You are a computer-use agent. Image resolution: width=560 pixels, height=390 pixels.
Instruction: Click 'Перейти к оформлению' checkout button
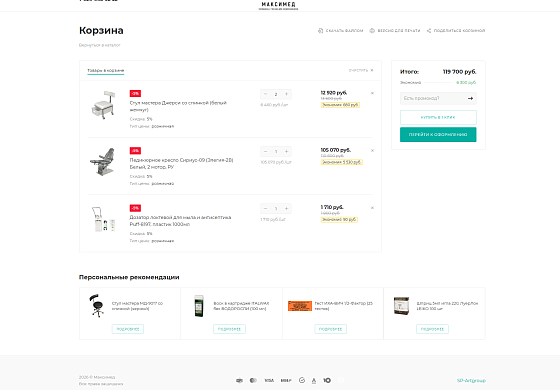coord(438,135)
